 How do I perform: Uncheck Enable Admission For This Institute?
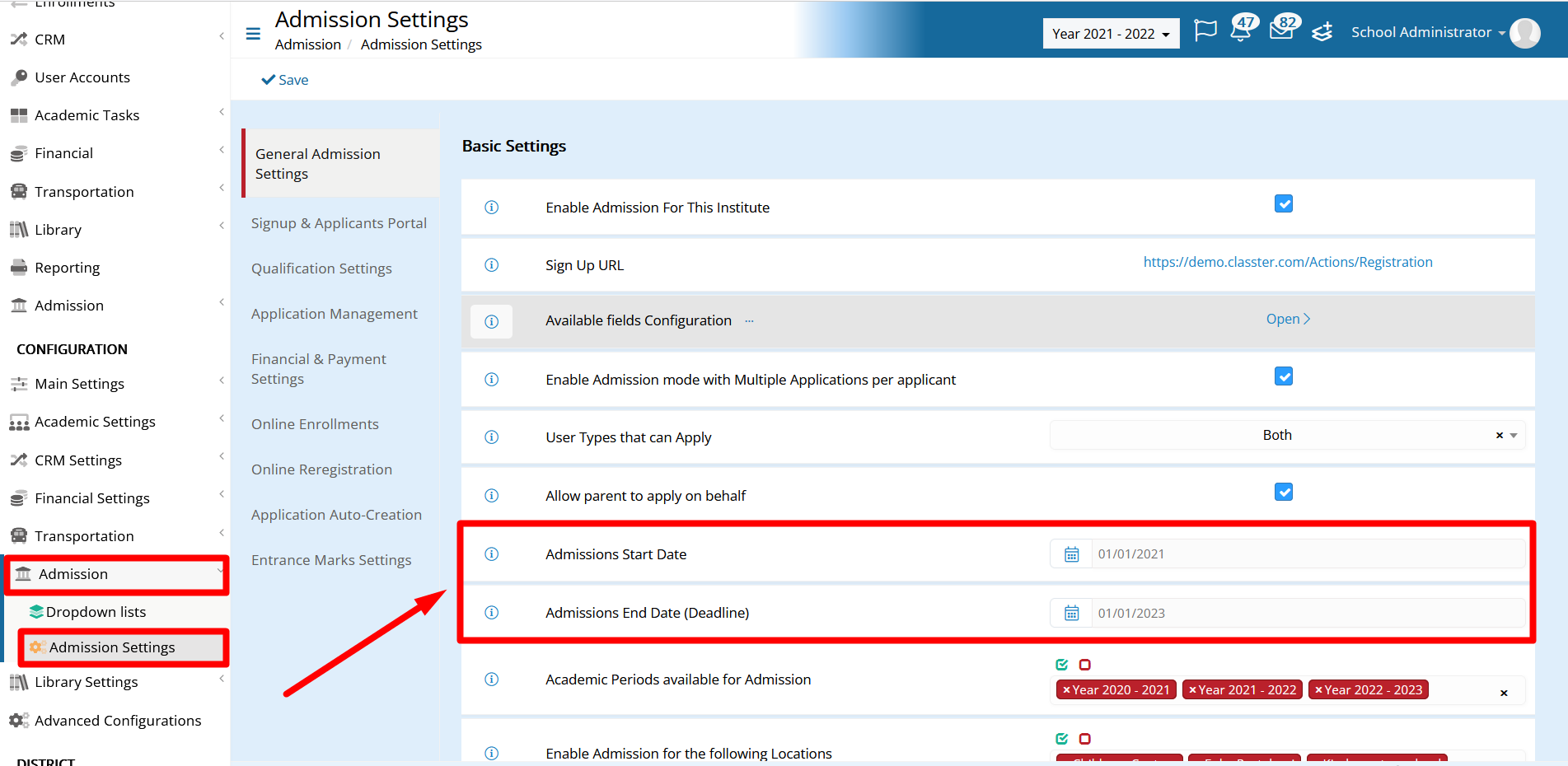click(x=1284, y=203)
